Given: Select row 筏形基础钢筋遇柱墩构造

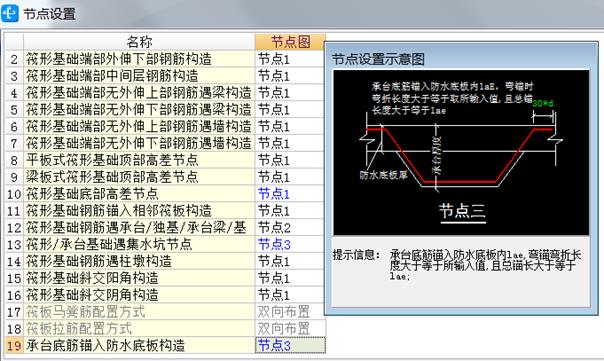Looking at the screenshot, I should pos(139,261).
